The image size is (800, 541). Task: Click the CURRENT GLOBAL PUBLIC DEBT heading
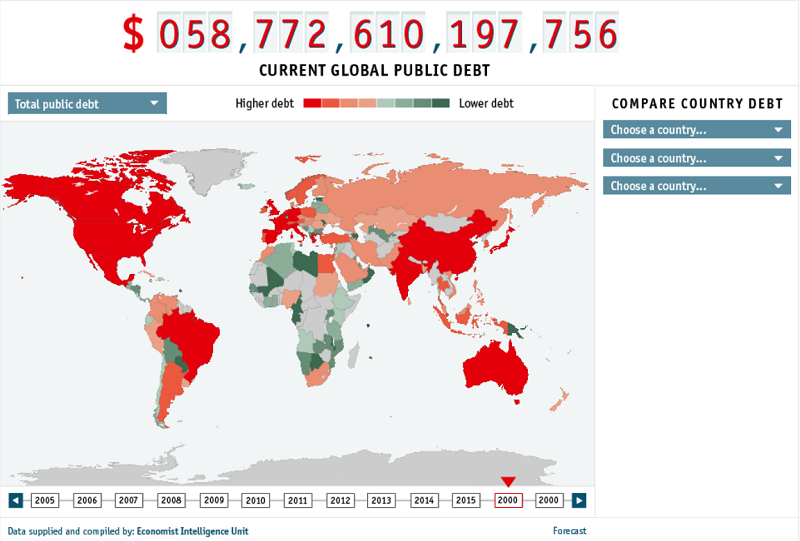coord(374,70)
